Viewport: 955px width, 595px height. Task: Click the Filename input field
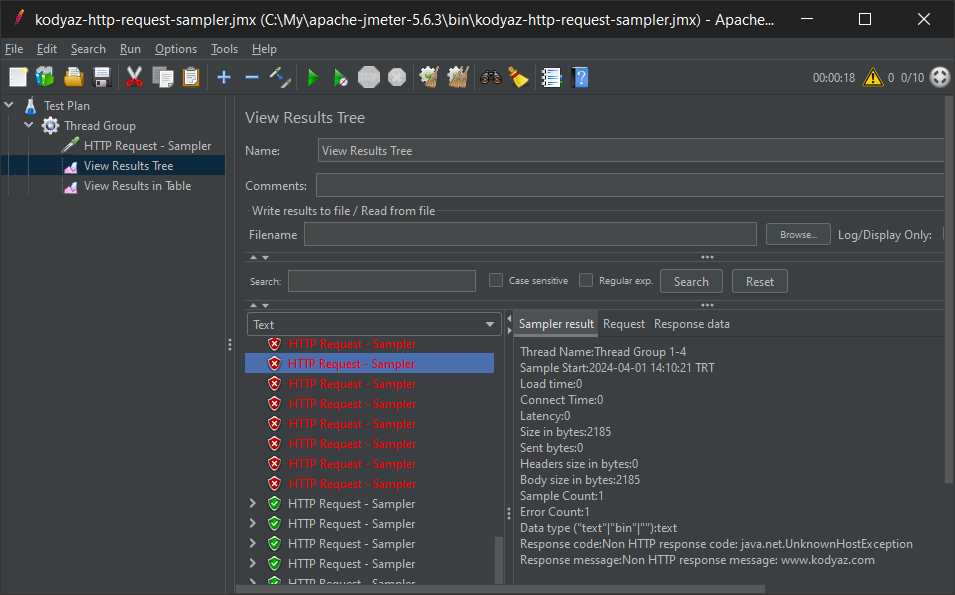[x=530, y=234]
